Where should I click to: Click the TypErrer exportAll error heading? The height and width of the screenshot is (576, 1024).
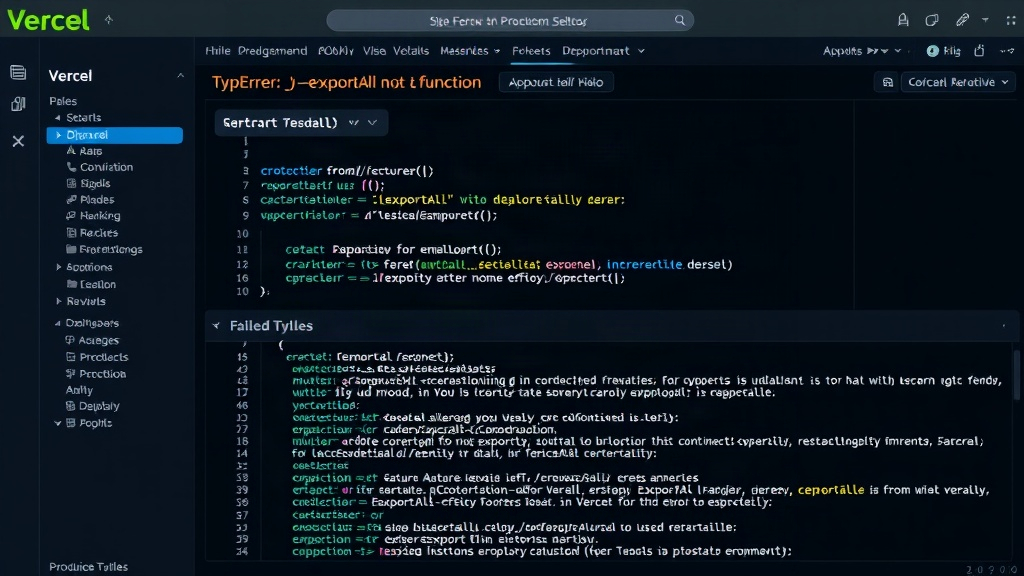tap(347, 82)
